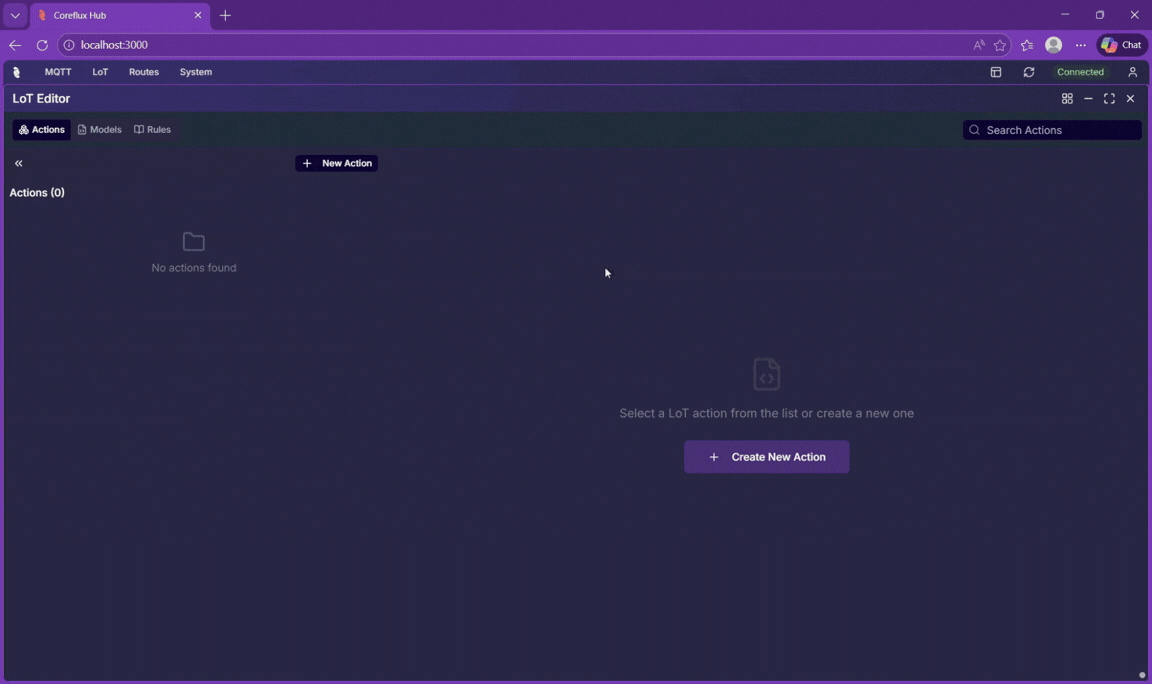Image resolution: width=1152 pixels, height=684 pixels.
Task: Click the magnifier icon in Search Actions field
Action: pyautogui.click(x=974, y=130)
